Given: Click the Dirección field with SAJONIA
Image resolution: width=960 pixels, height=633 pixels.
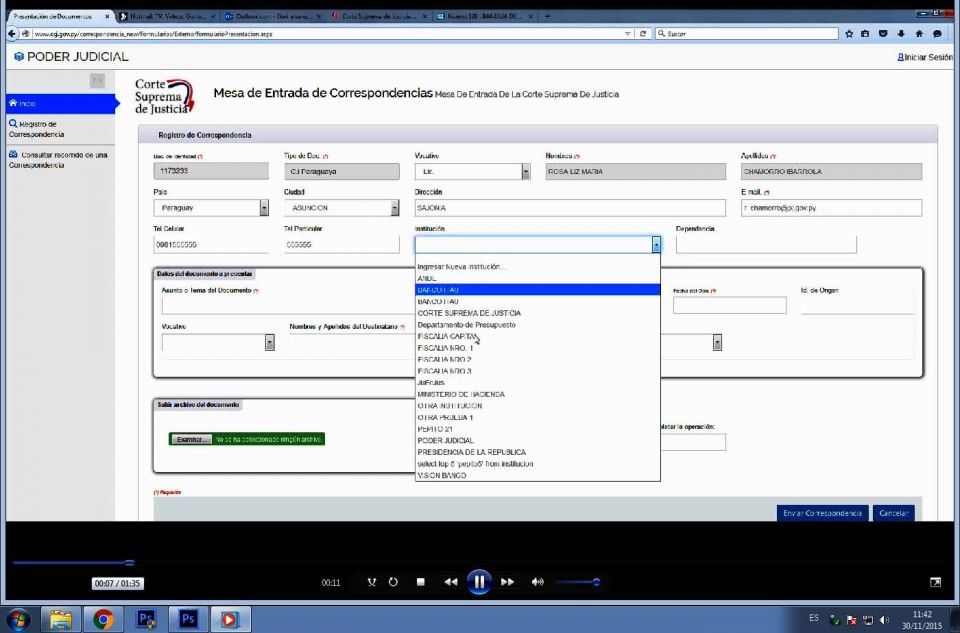Looking at the screenshot, I should pos(570,208).
